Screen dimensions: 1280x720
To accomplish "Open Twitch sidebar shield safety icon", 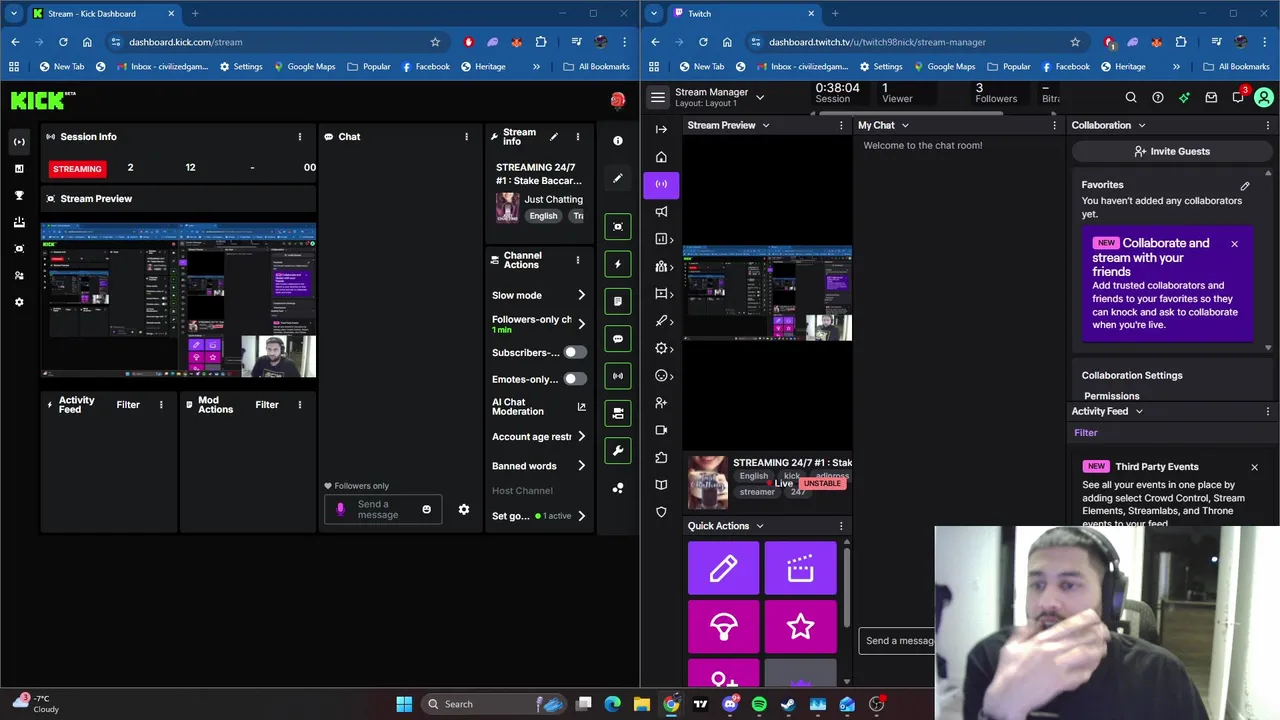I will pyautogui.click(x=661, y=512).
